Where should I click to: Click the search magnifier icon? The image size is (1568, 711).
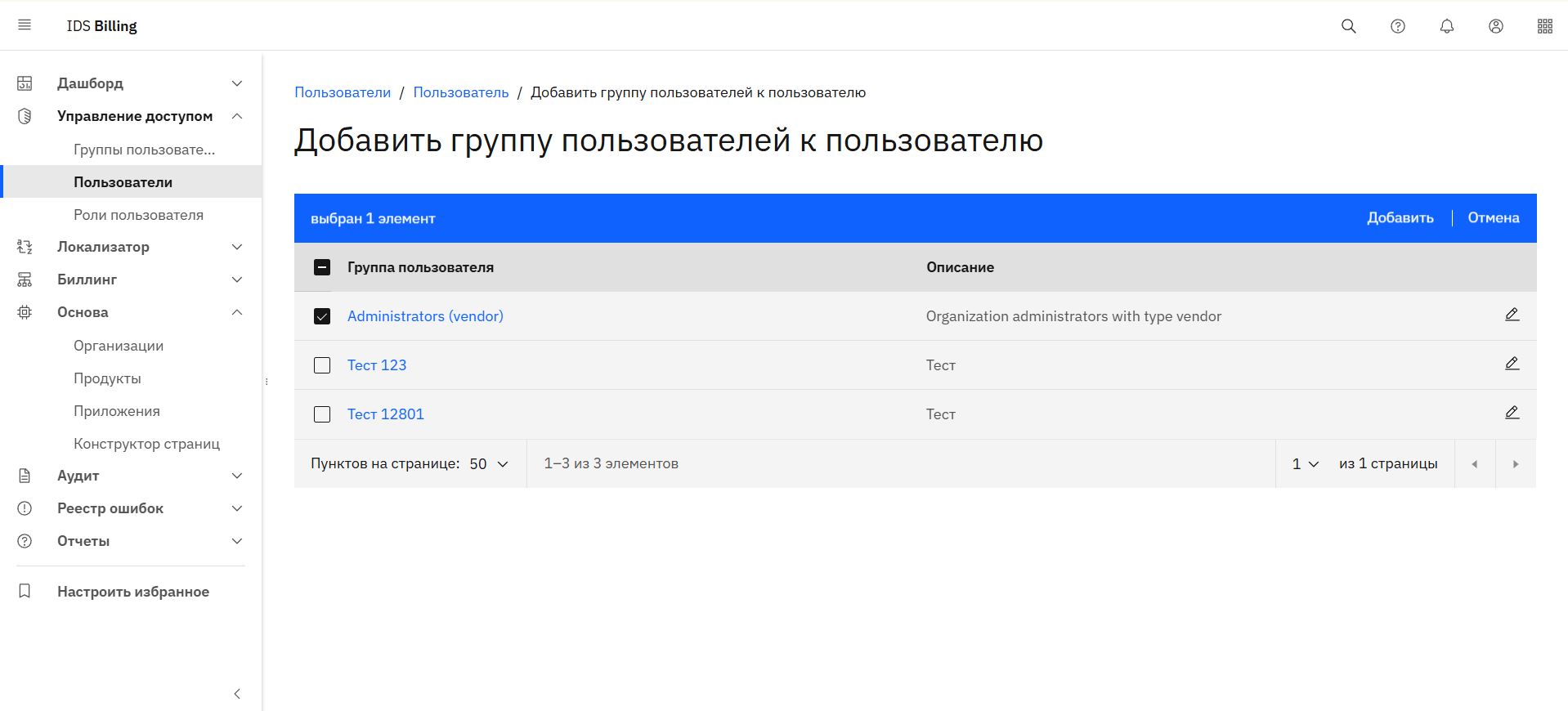(x=1348, y=26)
